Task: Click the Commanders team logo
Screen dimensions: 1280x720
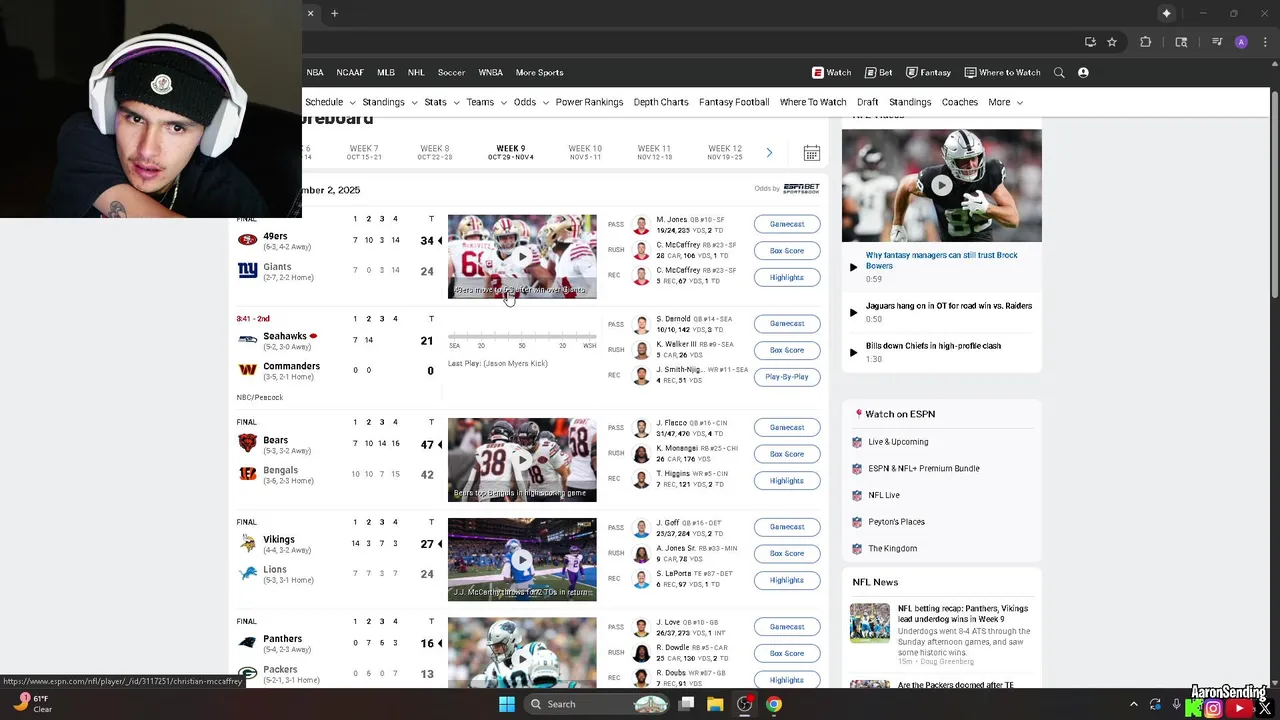Action: click(x=247, y=370)
